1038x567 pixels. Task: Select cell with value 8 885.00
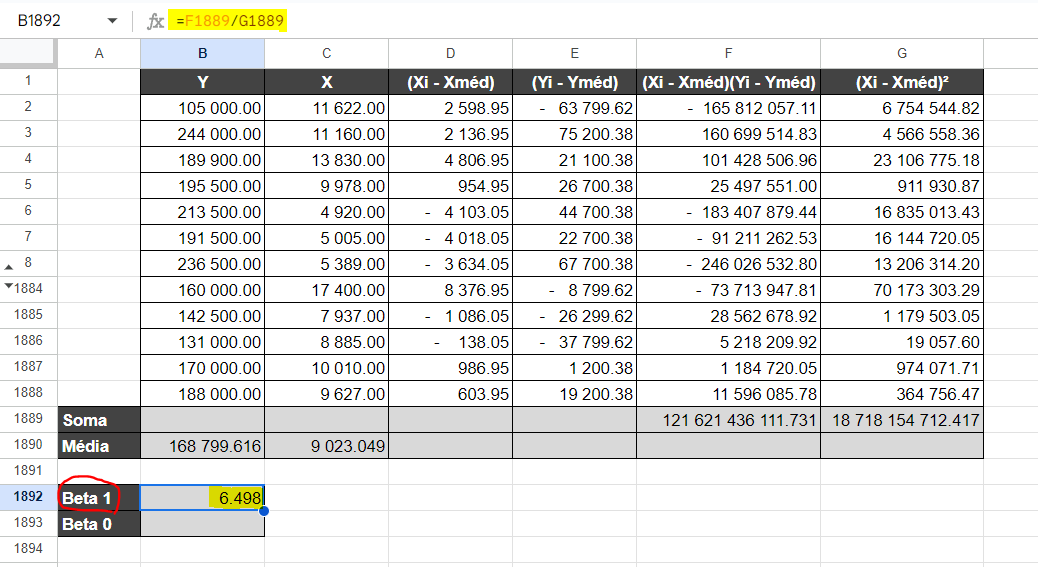(326, 341)
